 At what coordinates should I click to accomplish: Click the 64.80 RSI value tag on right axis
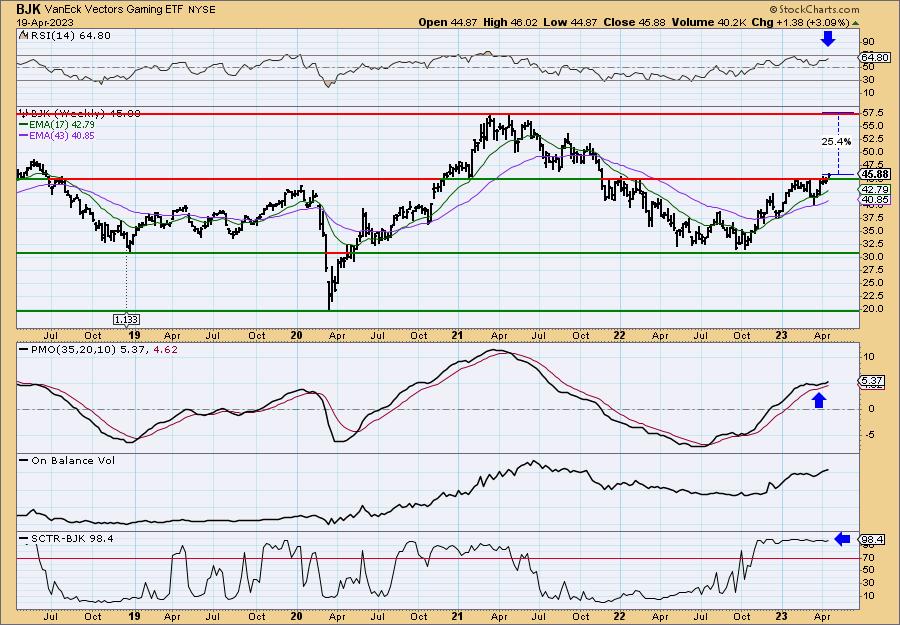(875, 57)
